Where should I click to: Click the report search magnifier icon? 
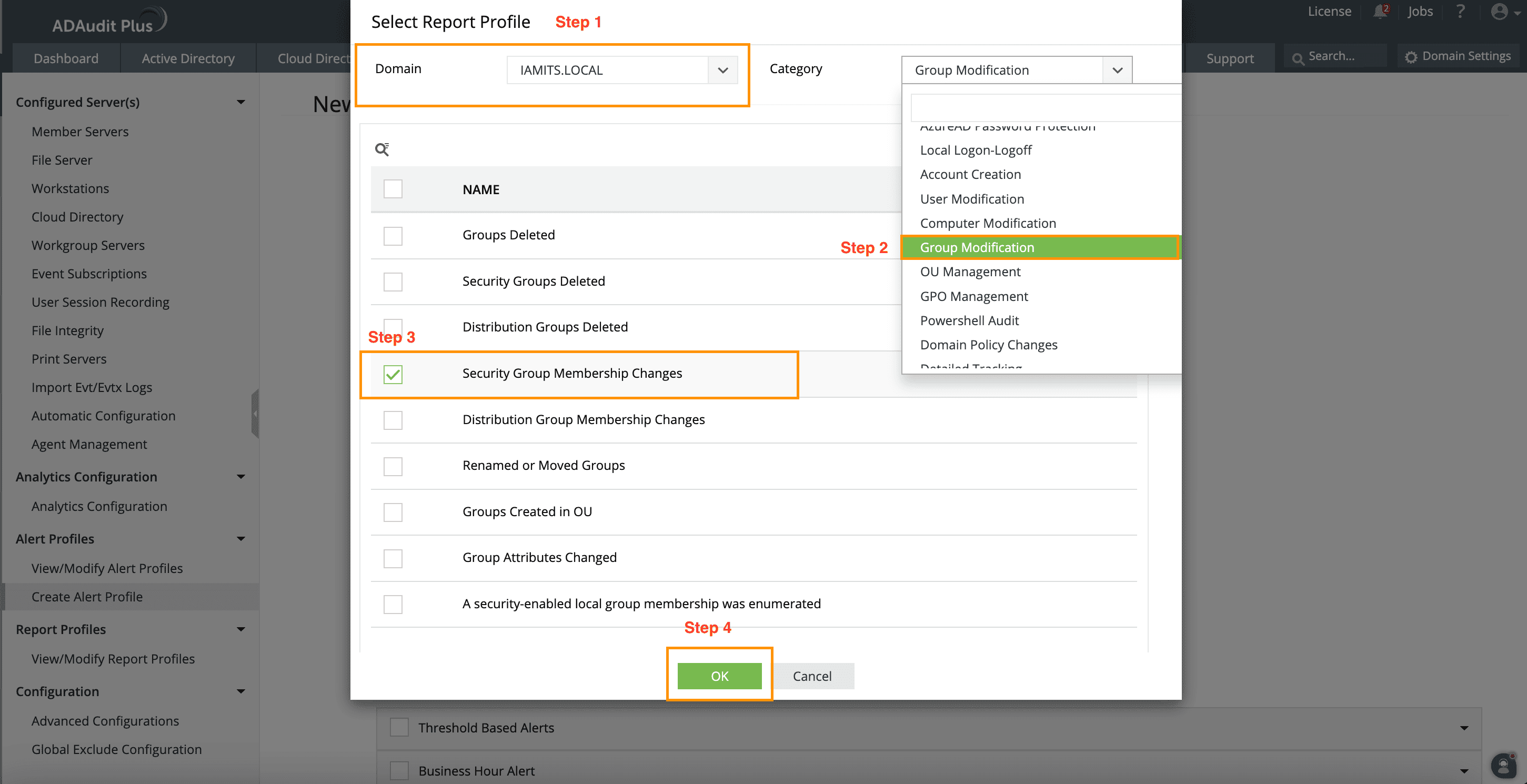tap(382, 149)
